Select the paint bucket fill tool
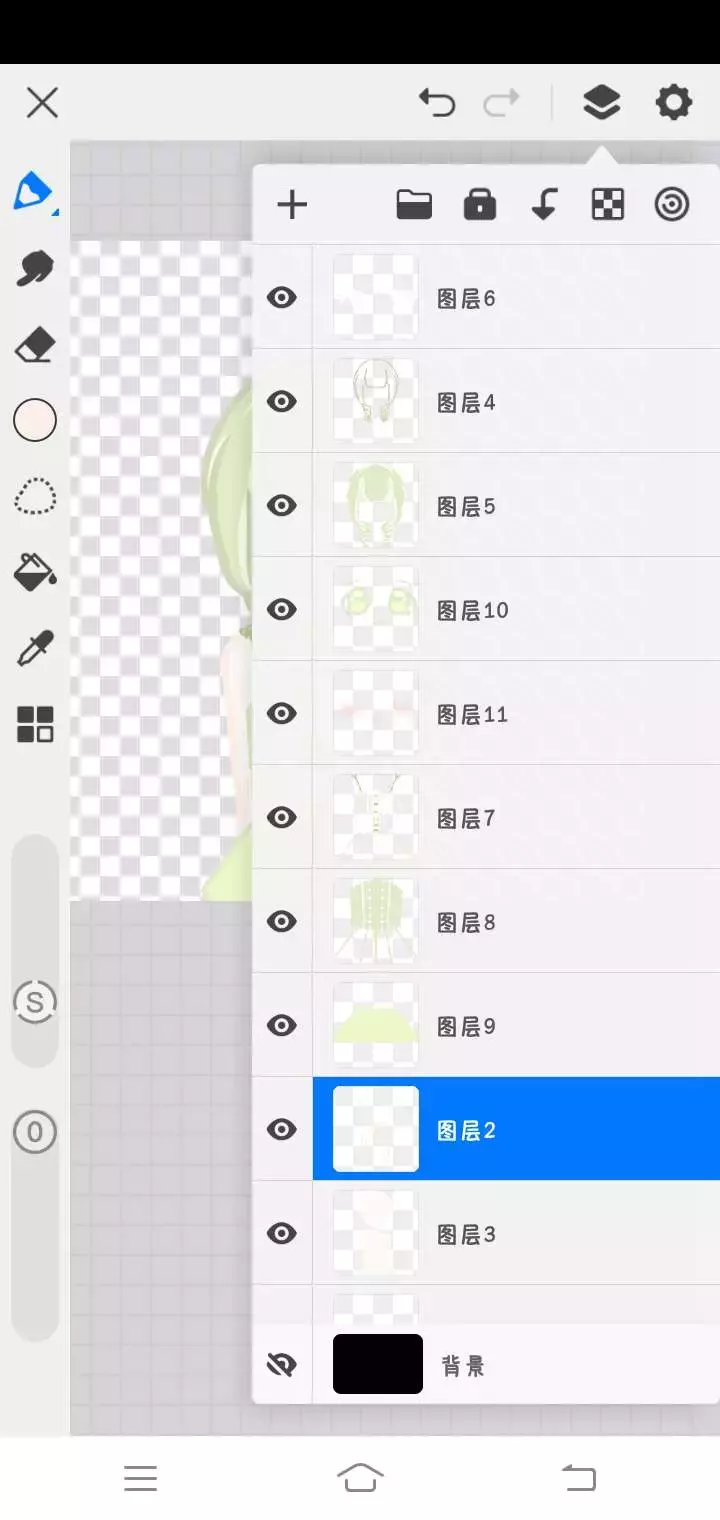This screenshot has width=720, height=1520. 35,572
